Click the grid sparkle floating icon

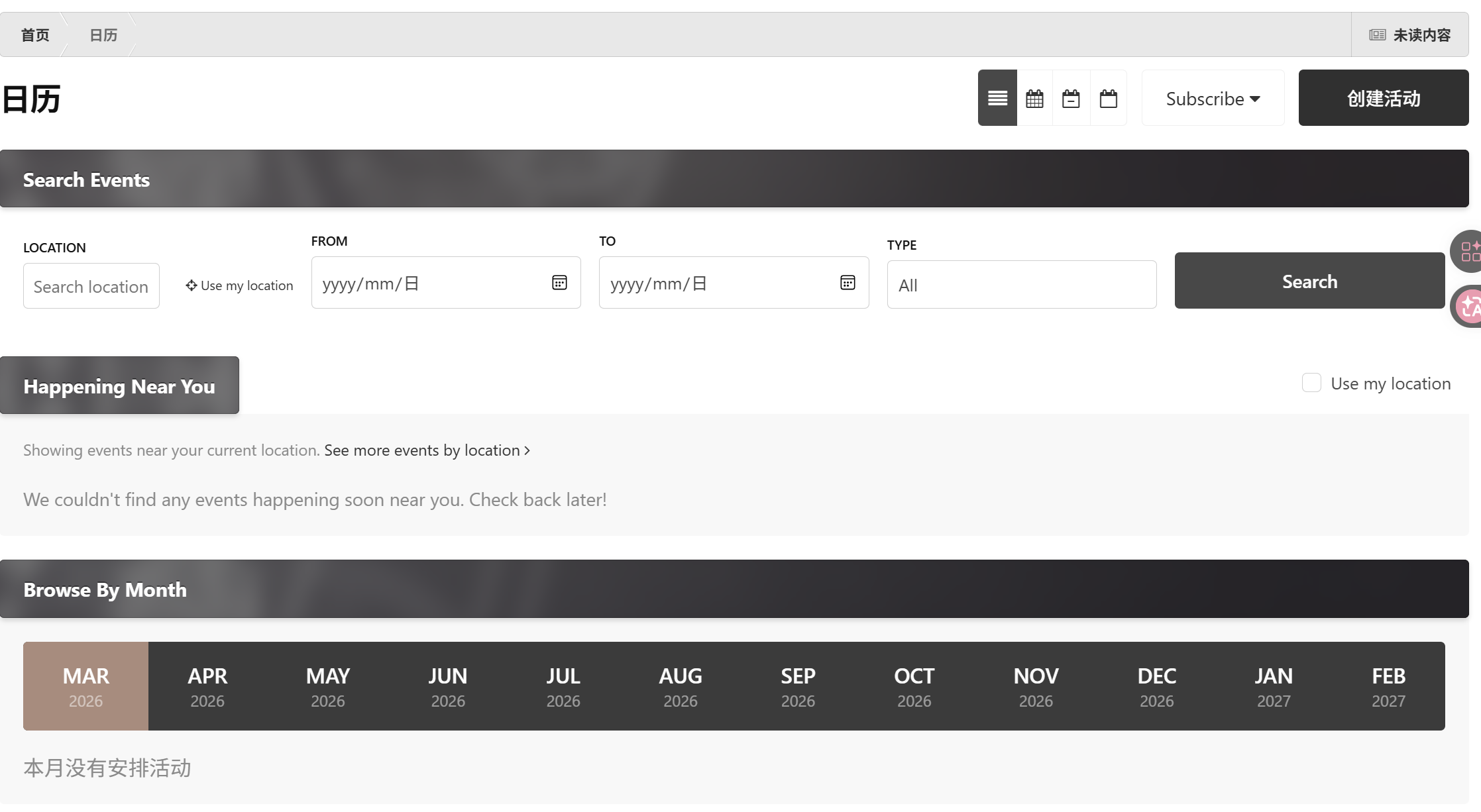pos(1469,251)
